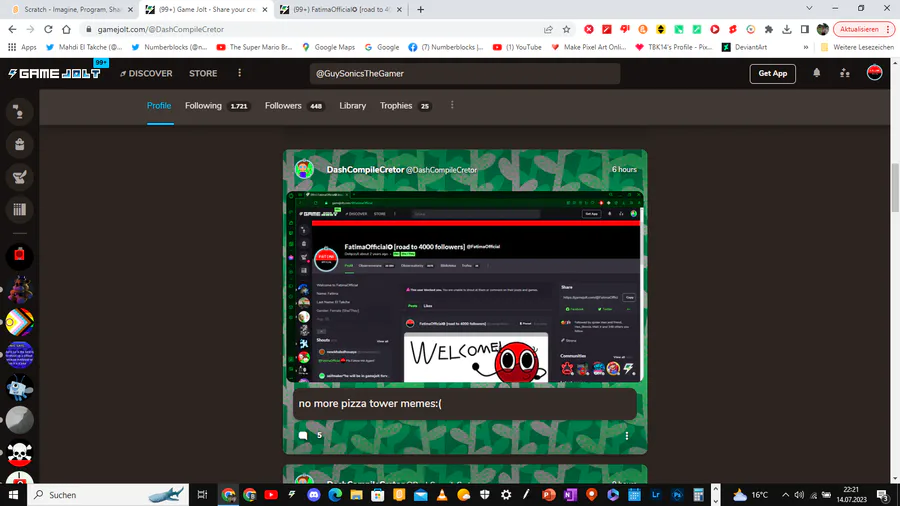The width and height of the screenshot is (900, 506).
Task: Open the Game Jolt home logo
Action: tap(55, 73)
